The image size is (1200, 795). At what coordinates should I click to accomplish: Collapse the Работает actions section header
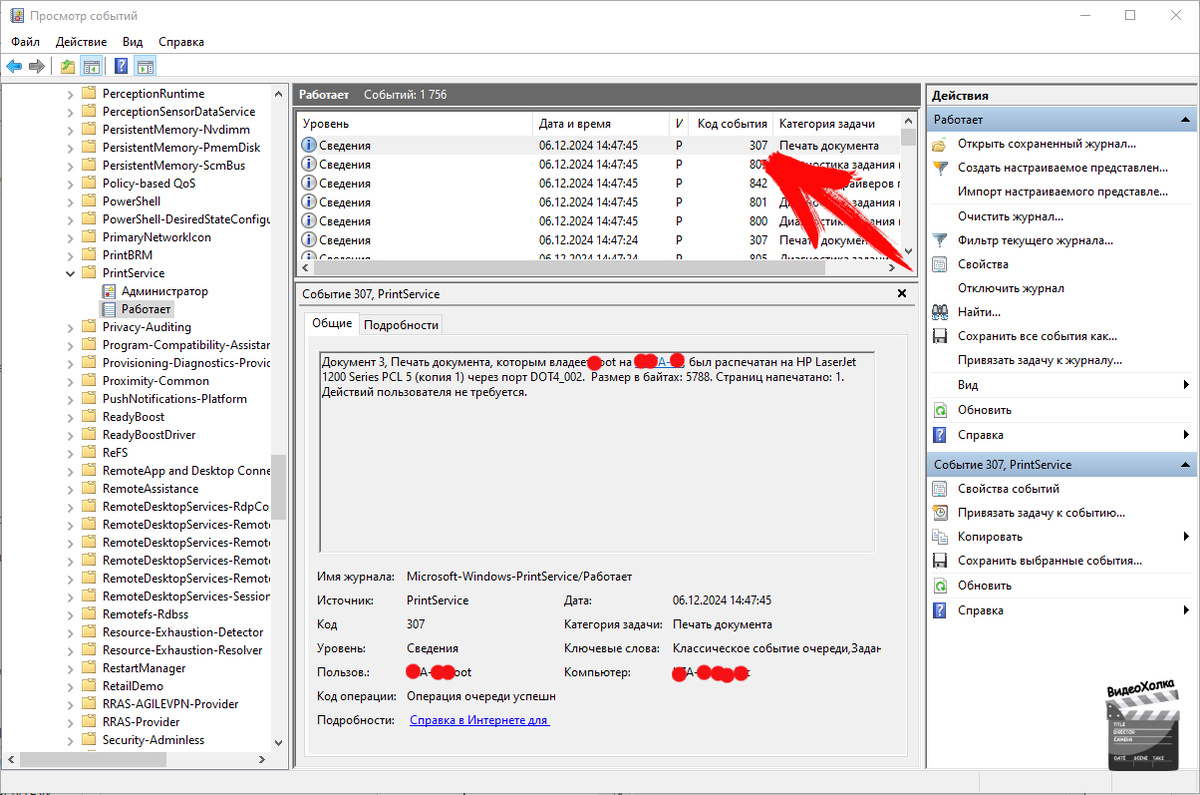coord(1185,120)
